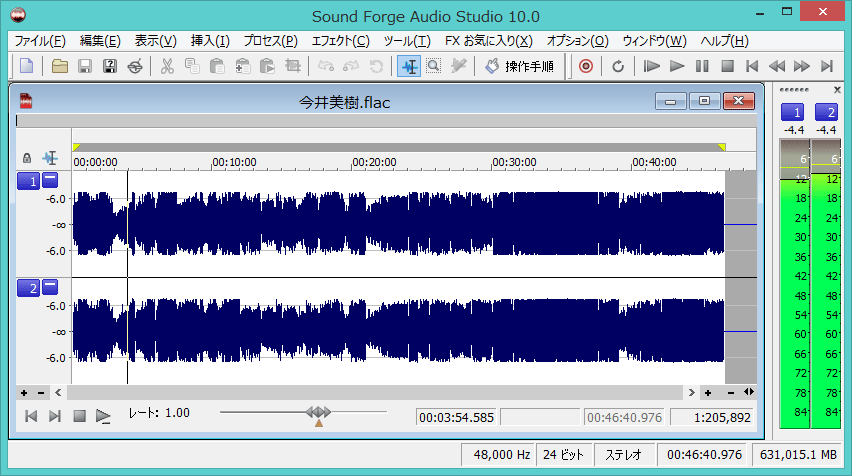Close the channel meters panel

click(x=837, y=90)
